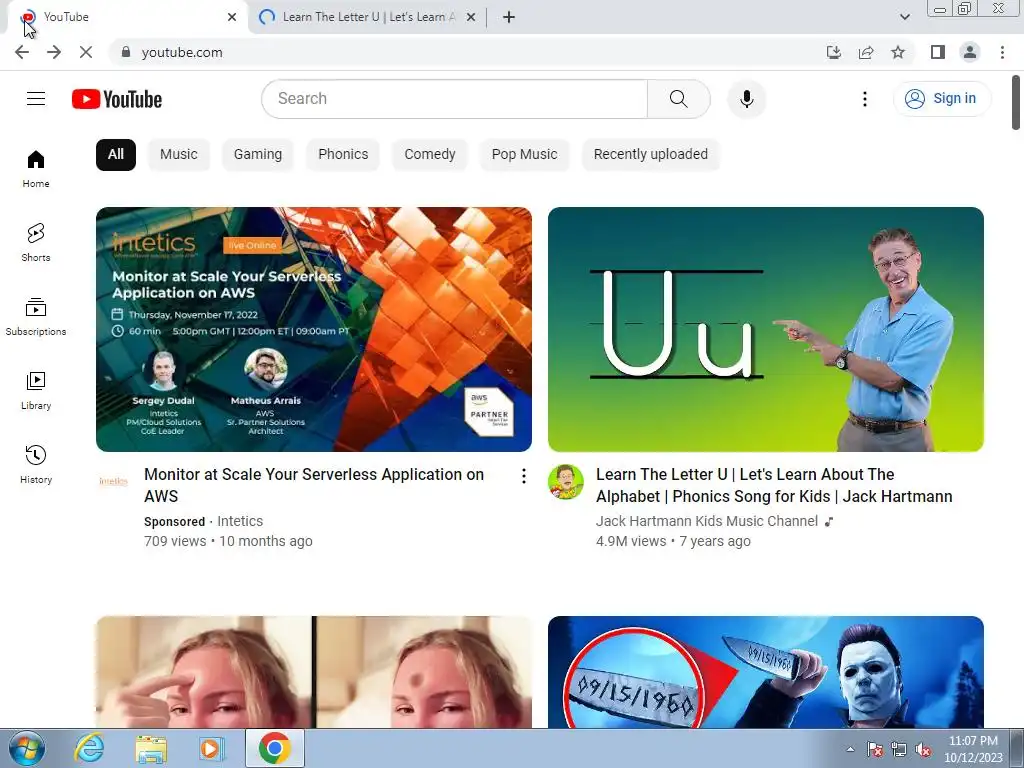
Task: Install YouTube app icon in address bar
Action: tap(834, 52)
